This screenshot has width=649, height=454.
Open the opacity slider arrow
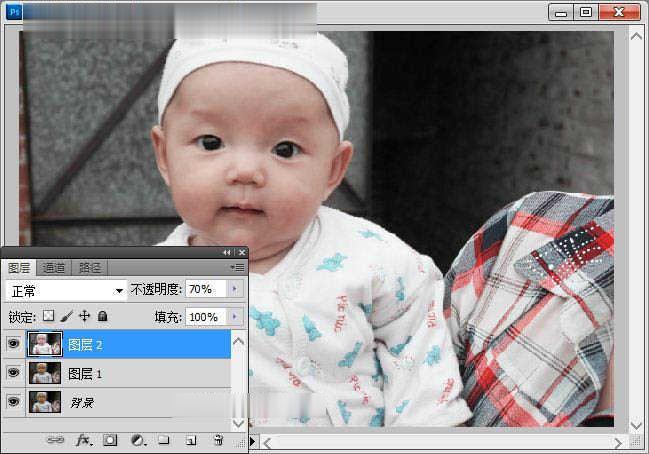click(x=235, y=288)
